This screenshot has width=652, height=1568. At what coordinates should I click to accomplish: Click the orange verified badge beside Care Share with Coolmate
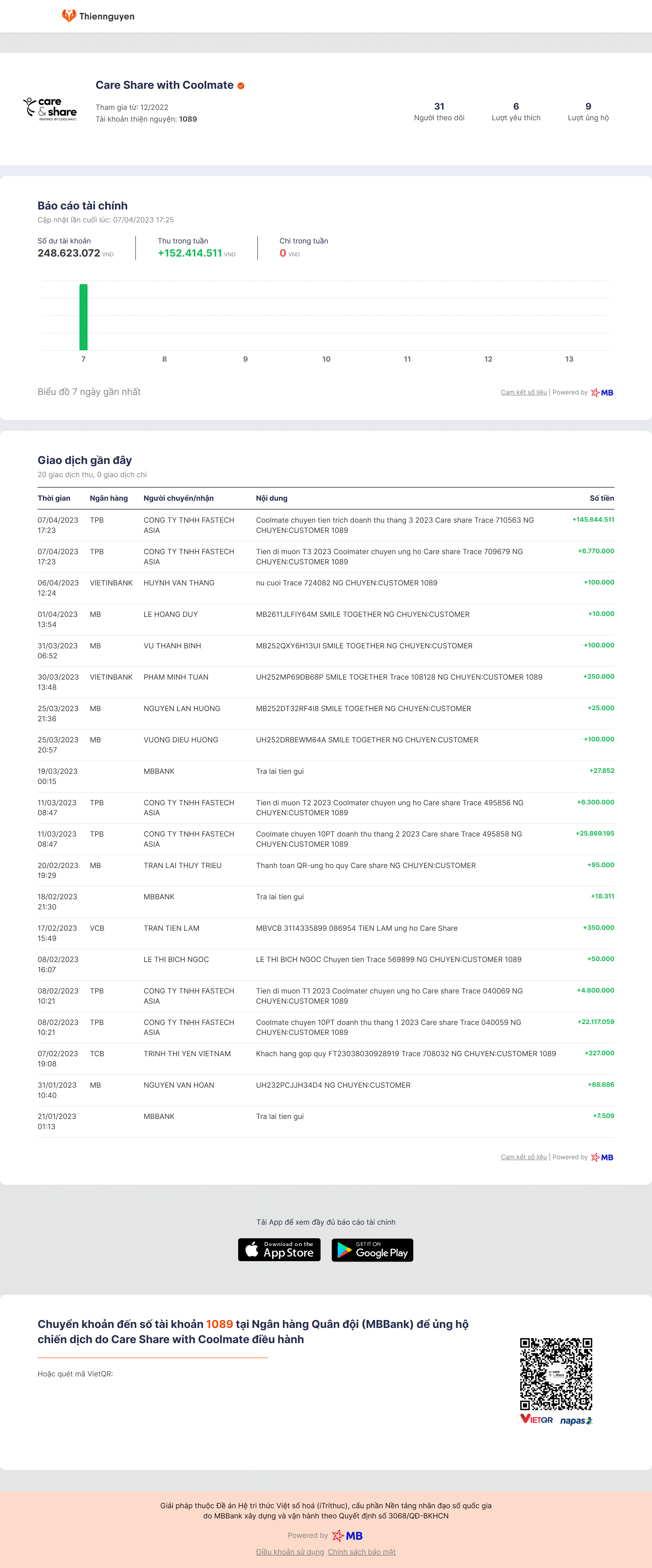point(241,86)
